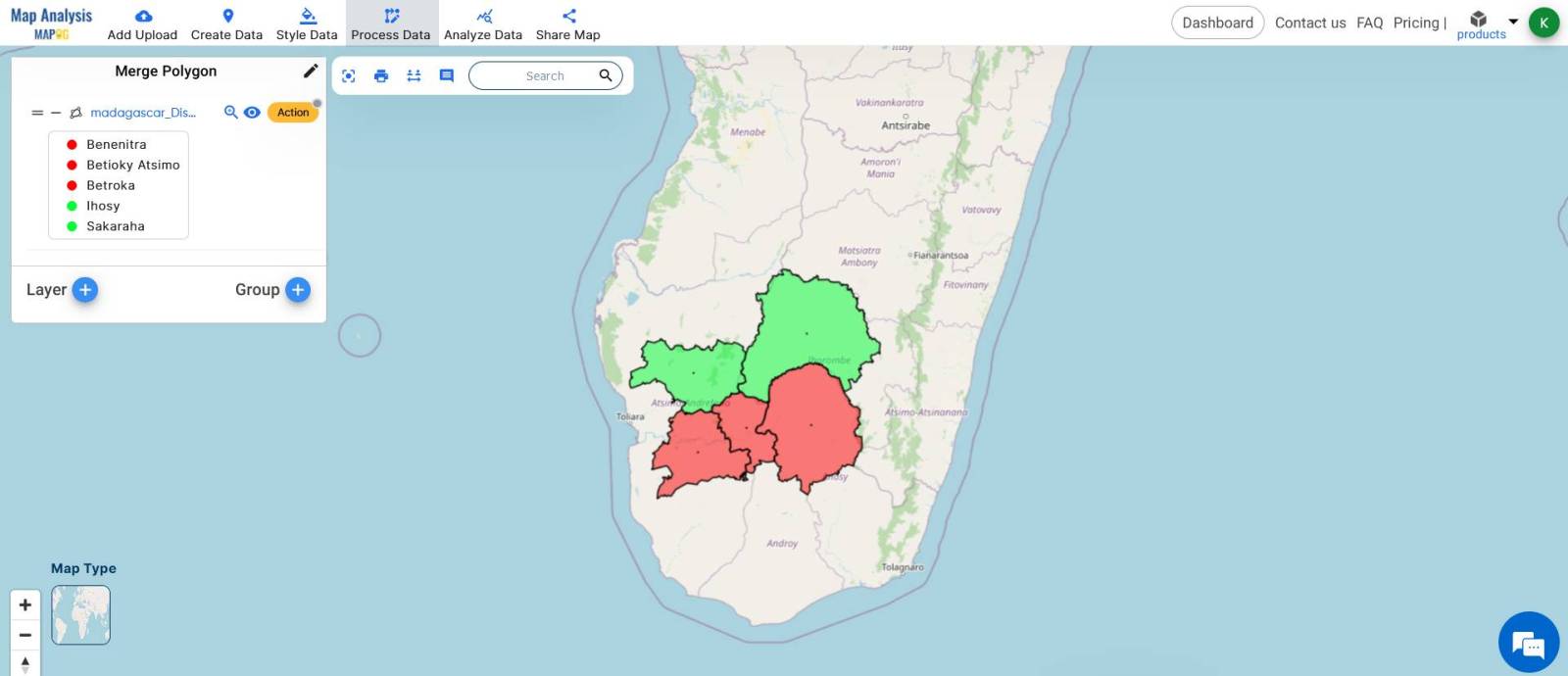1568x676 pixels.
Task: Click the polygon layer type icon
Action: tap(75, 113)
